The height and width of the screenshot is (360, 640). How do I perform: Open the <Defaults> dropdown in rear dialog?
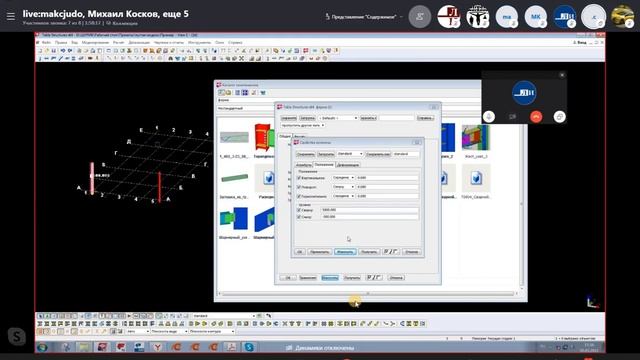point(338,118)
